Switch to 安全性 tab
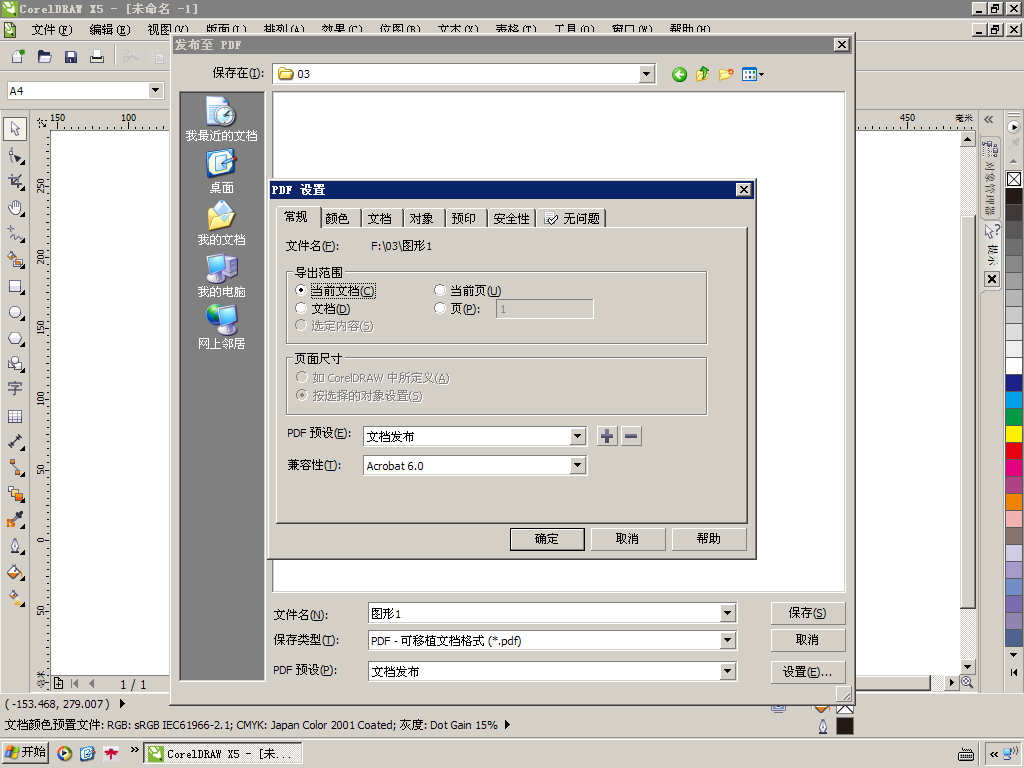Screen dimensions: 1024x768 (x=511, y=218)
